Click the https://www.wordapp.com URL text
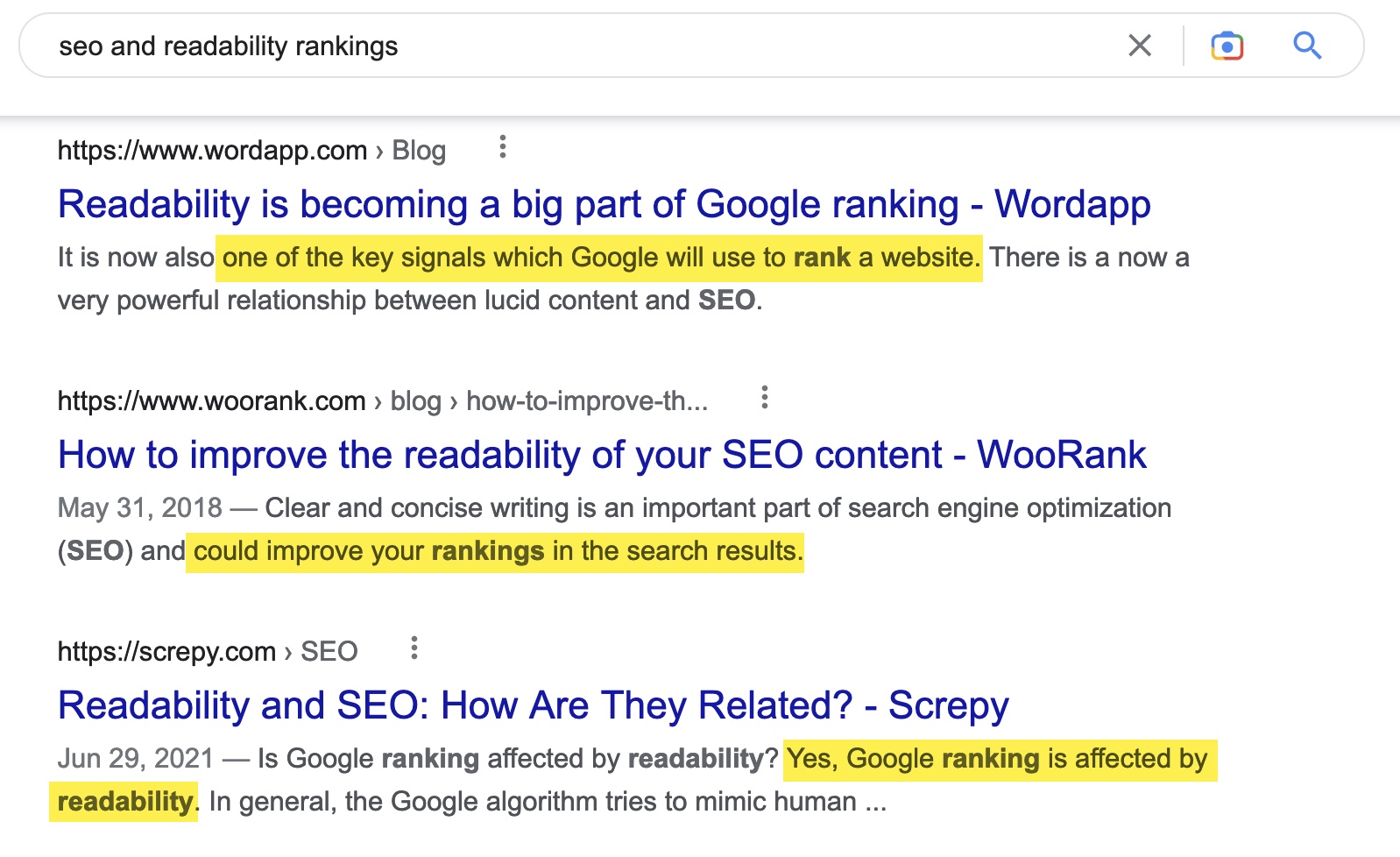1400x857 pixels. click(x=212, y=151)
